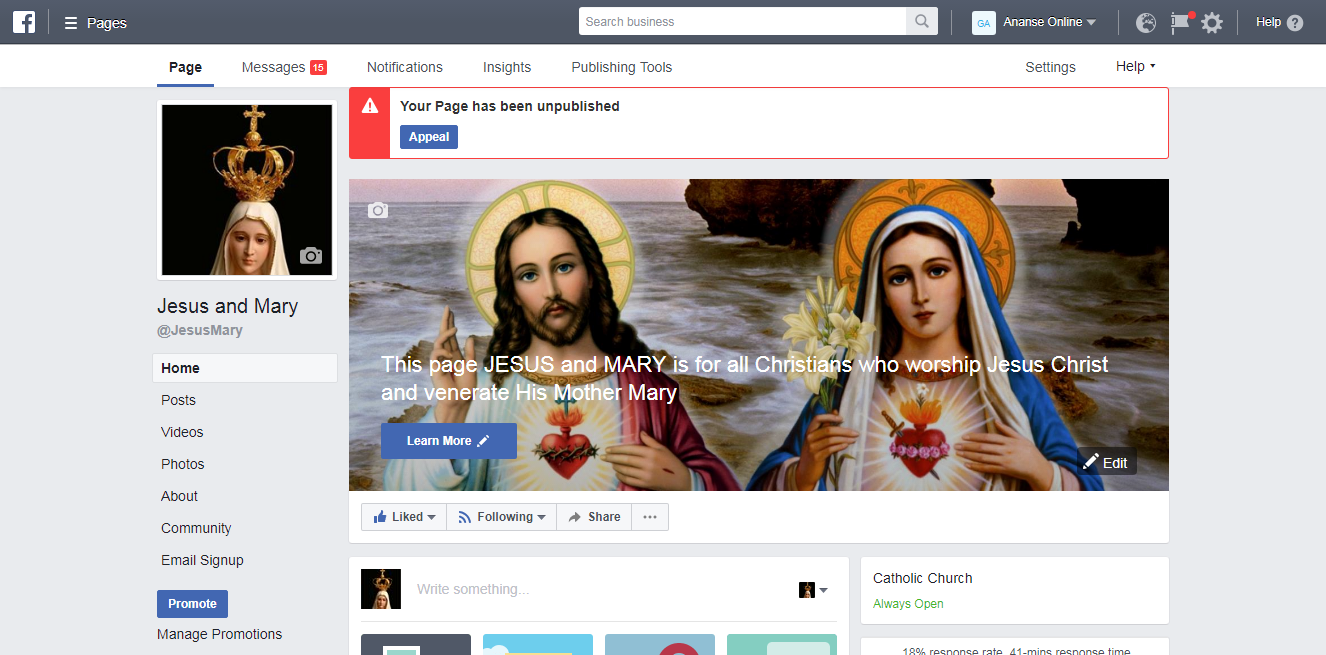
Task: Click camera icon on profile picture
Action: pyautogui.click(x=311, y=256)
